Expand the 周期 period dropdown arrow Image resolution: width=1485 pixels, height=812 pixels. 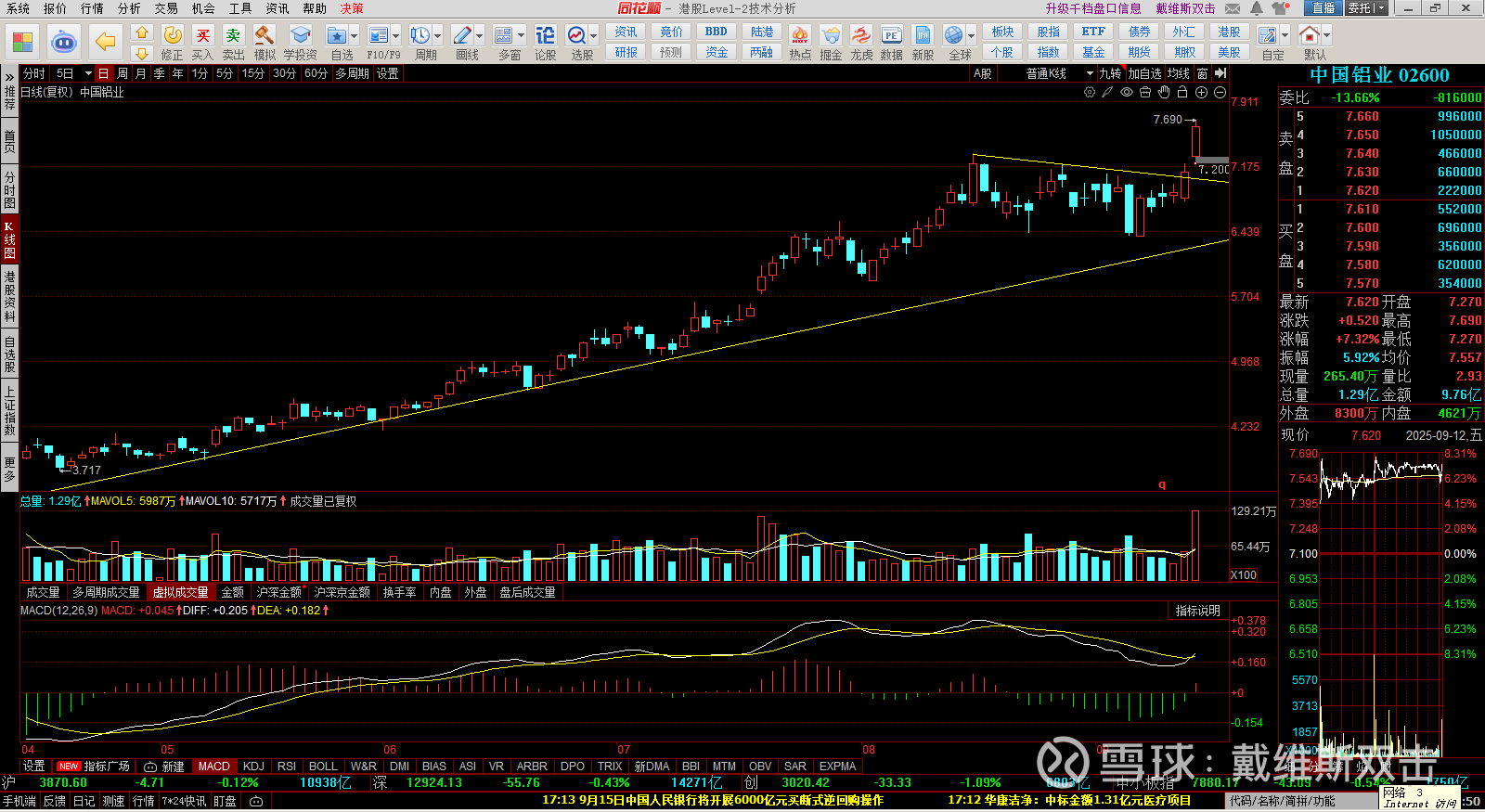click(438, 36)
